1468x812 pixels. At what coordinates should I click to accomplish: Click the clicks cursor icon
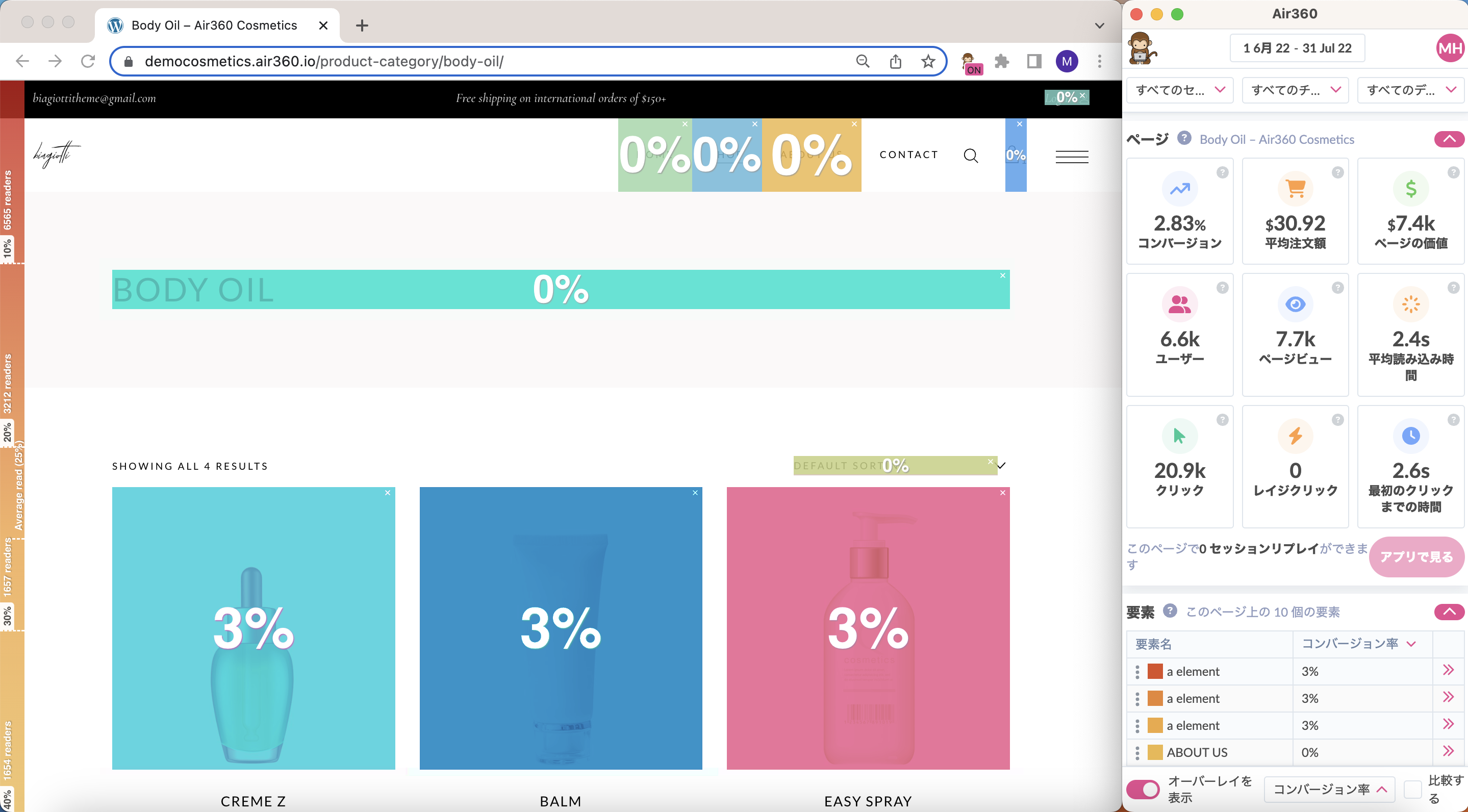[x=1178, y=436]
